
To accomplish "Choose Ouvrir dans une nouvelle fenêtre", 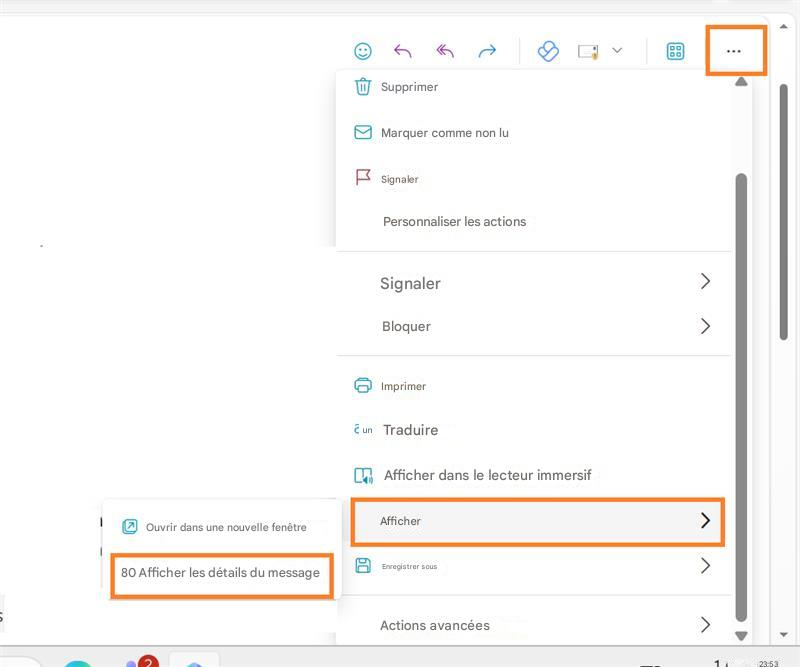I will coord(222,527).
